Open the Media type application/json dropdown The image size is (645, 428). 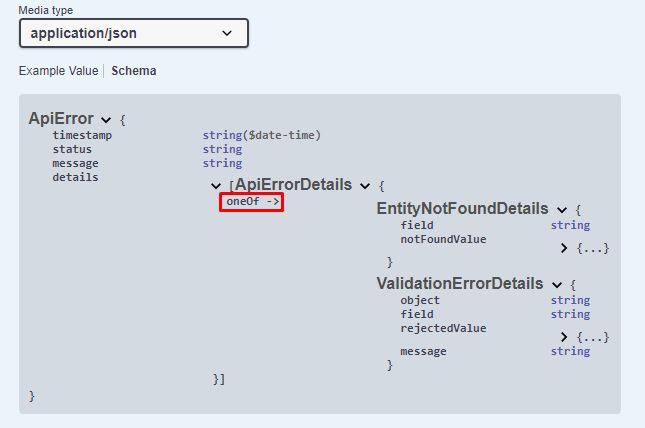[134, 33]
